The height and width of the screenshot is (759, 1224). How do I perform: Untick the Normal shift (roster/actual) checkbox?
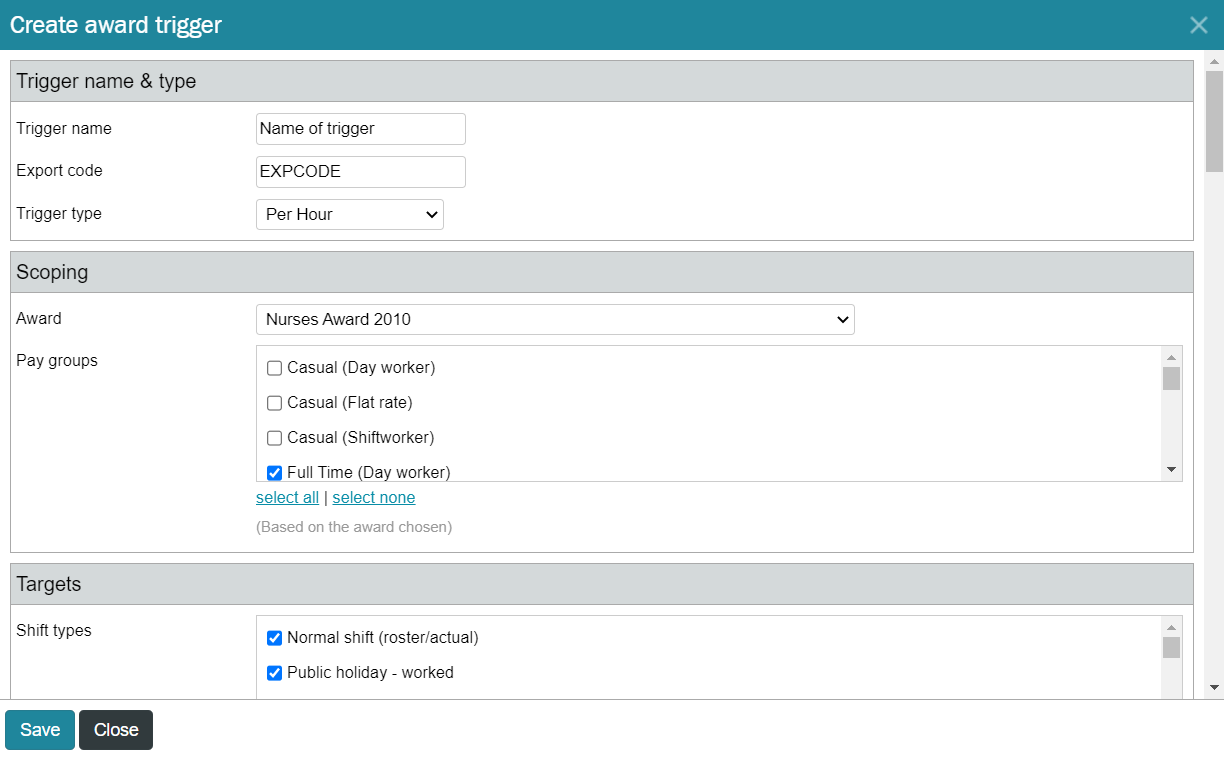pyautogui.click(x=274, y=638)
